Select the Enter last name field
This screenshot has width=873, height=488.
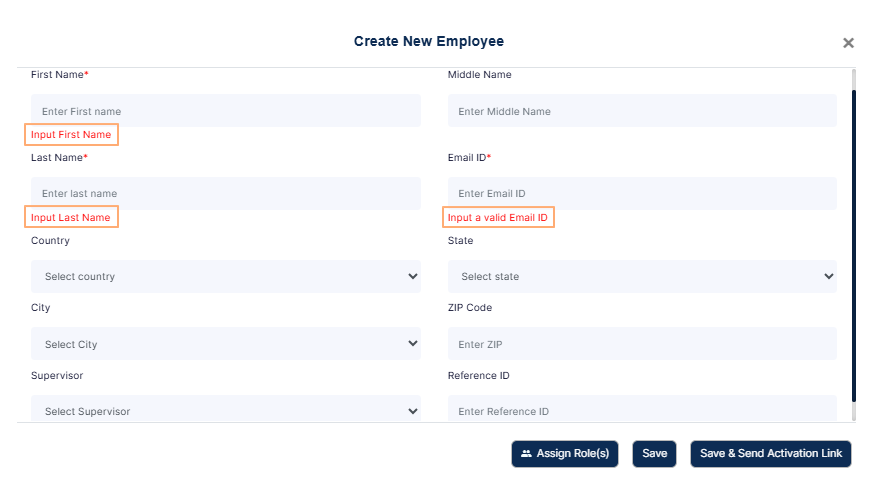click(225, 193)
